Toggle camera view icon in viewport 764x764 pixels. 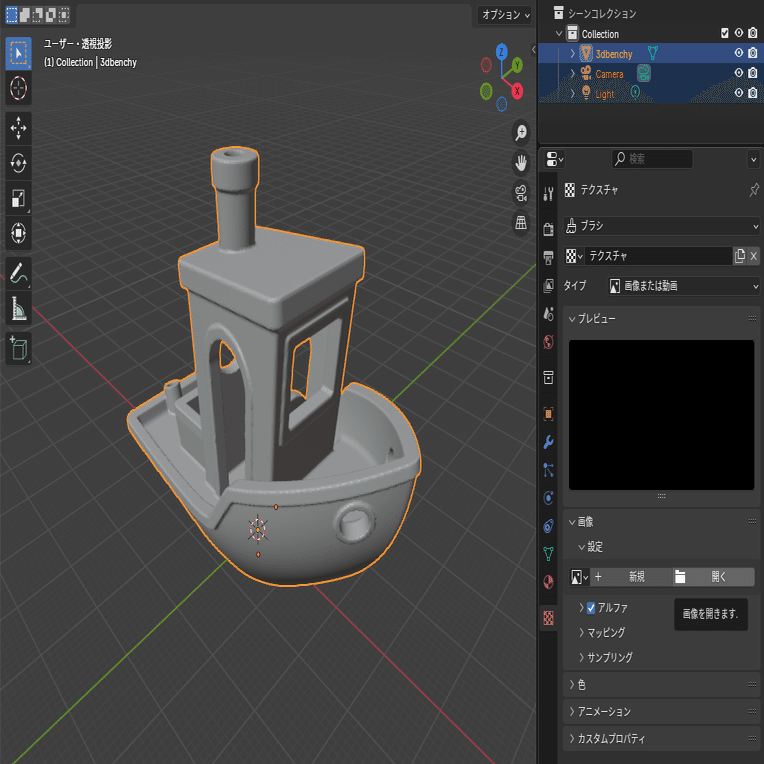pos(521,193)
